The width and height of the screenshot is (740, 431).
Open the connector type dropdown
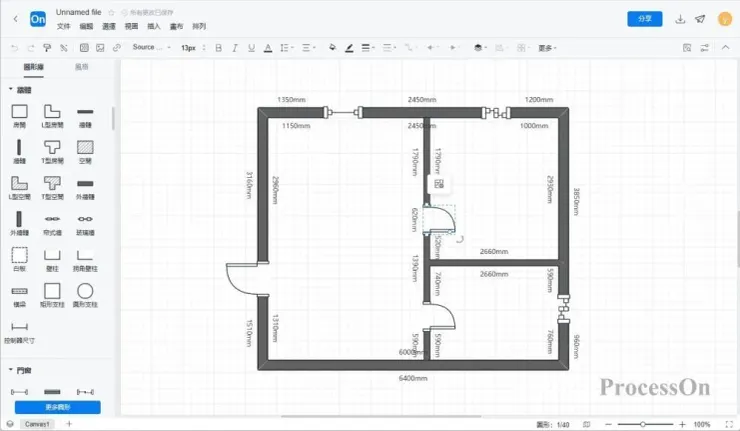tap(409, 48)
